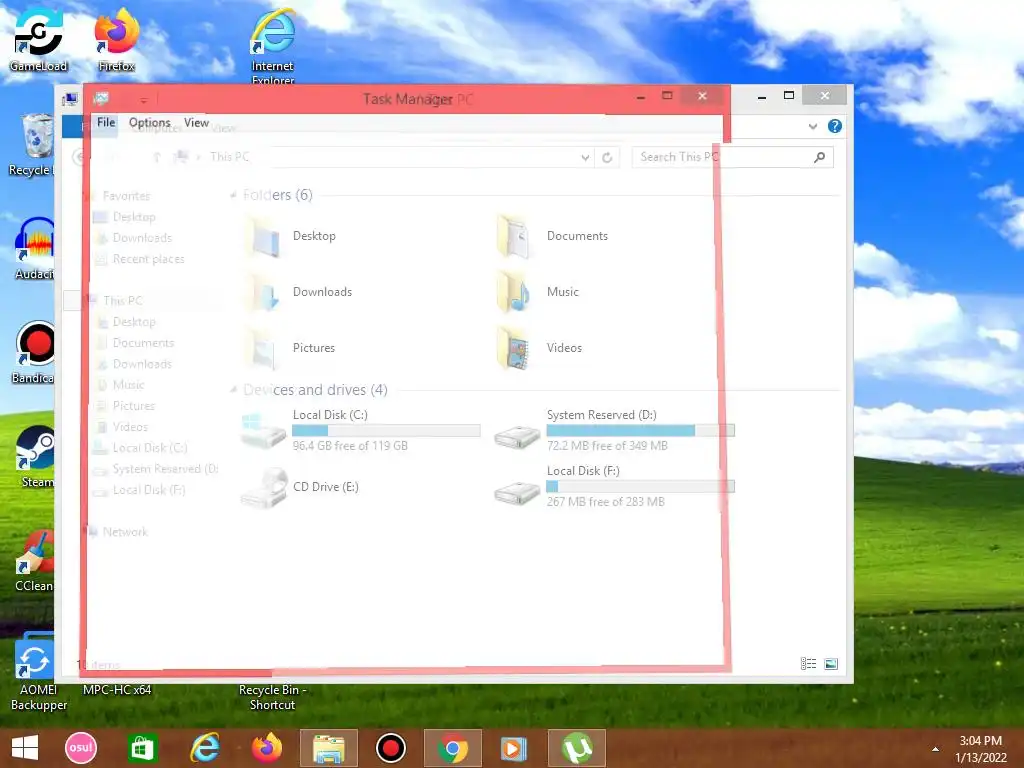Click the Help icon in This PC window

click(x=835, y=126)
